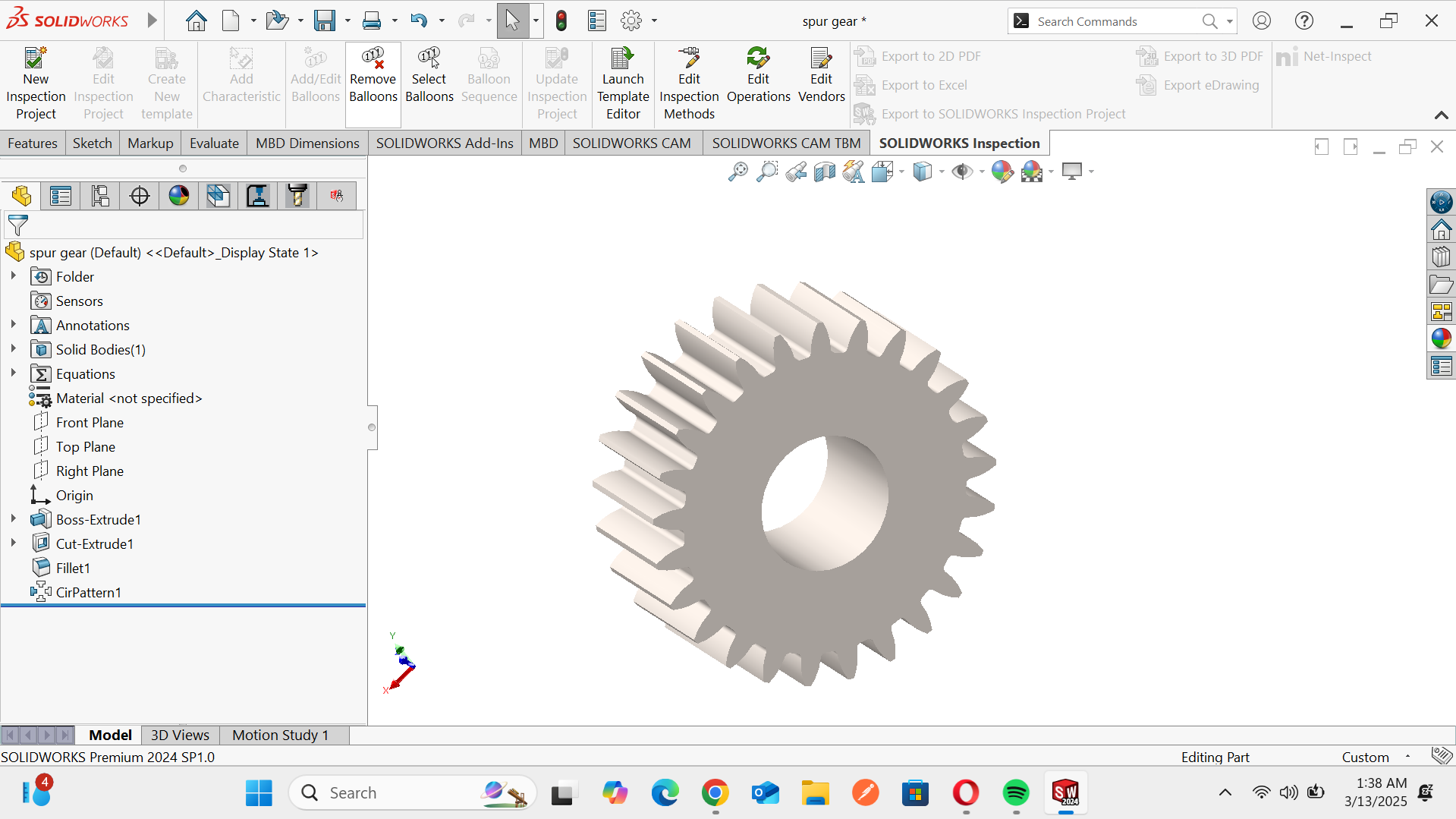The width and height of the screenshot is (1456, 819).
Task: Open the Help question mark icon
Action: click(1303, 20)
